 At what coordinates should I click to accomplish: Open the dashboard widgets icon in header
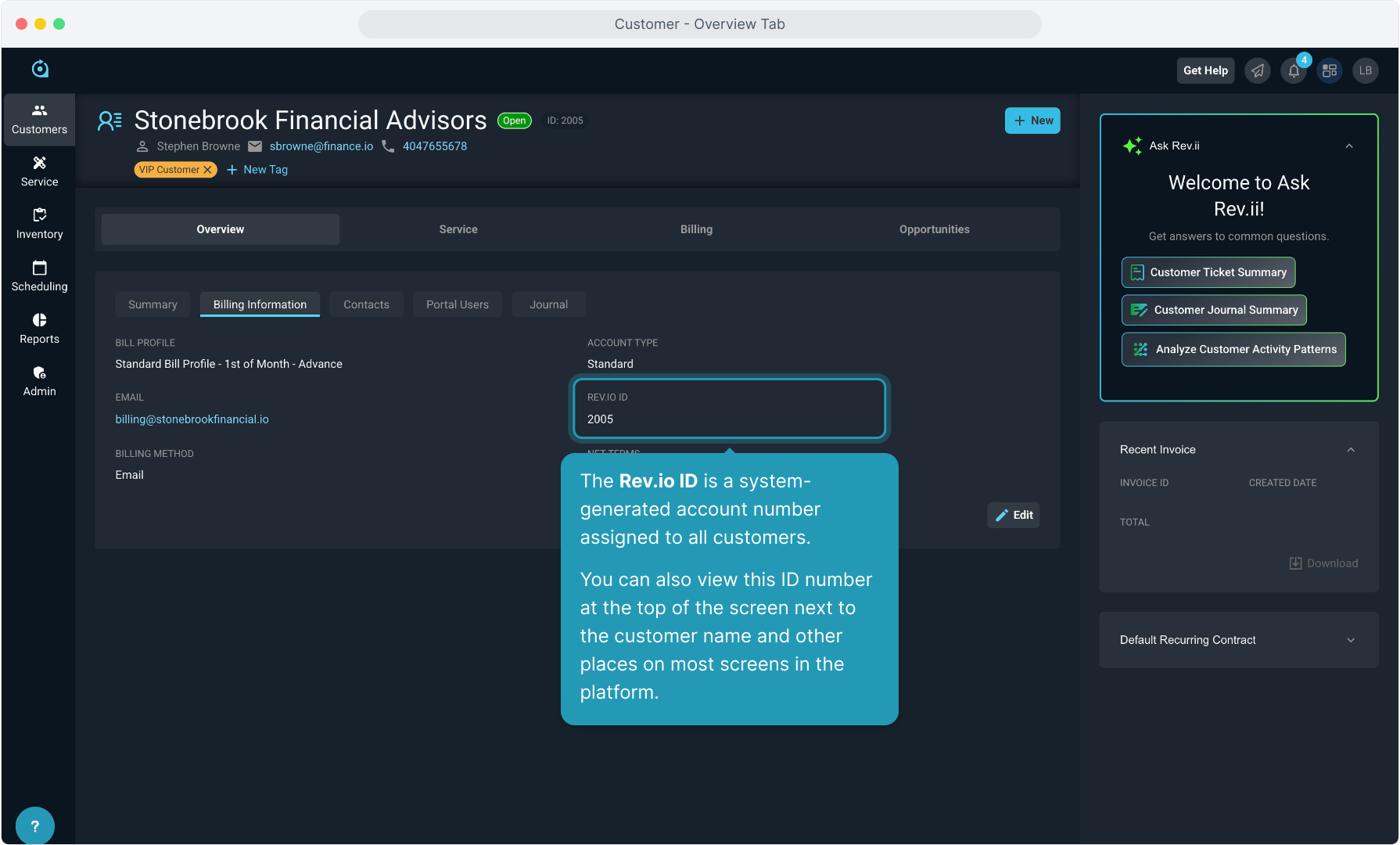[1330, 71]
